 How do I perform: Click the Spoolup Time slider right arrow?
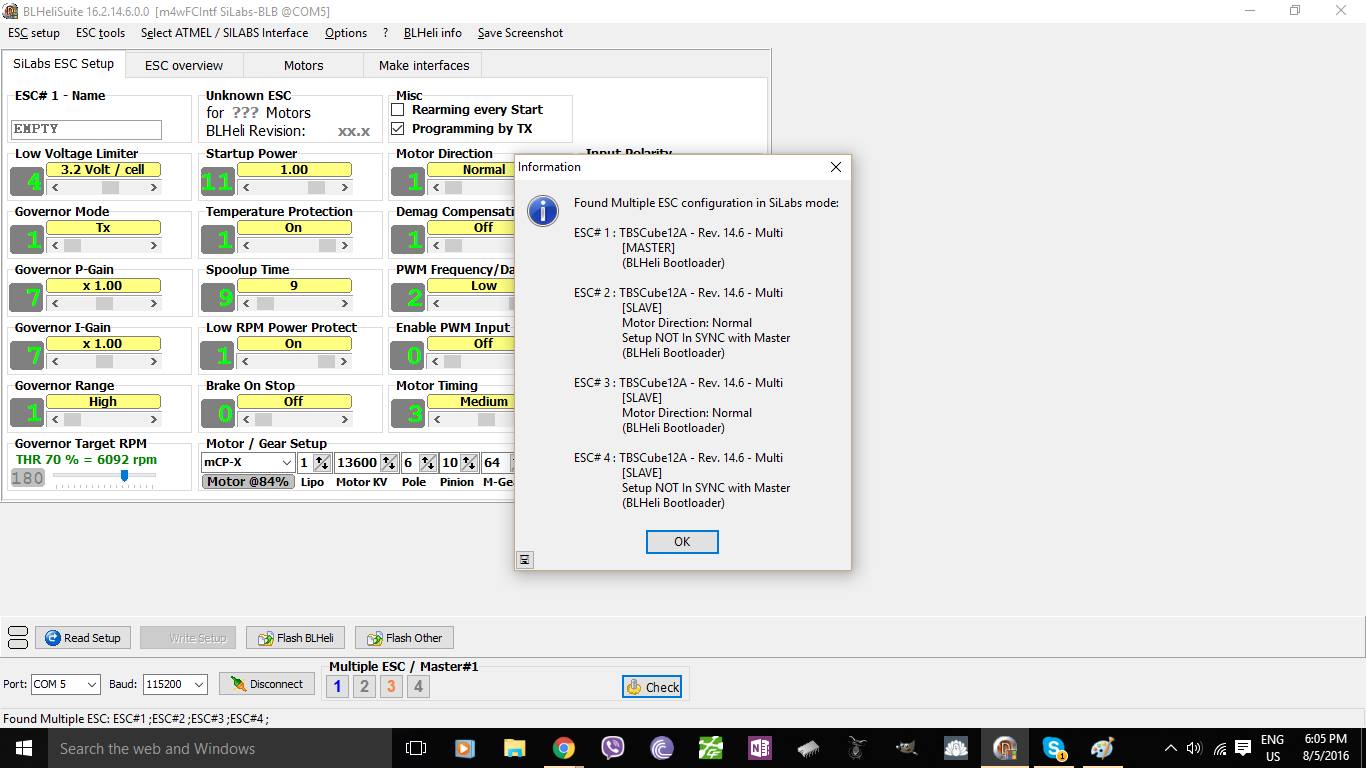345,303
